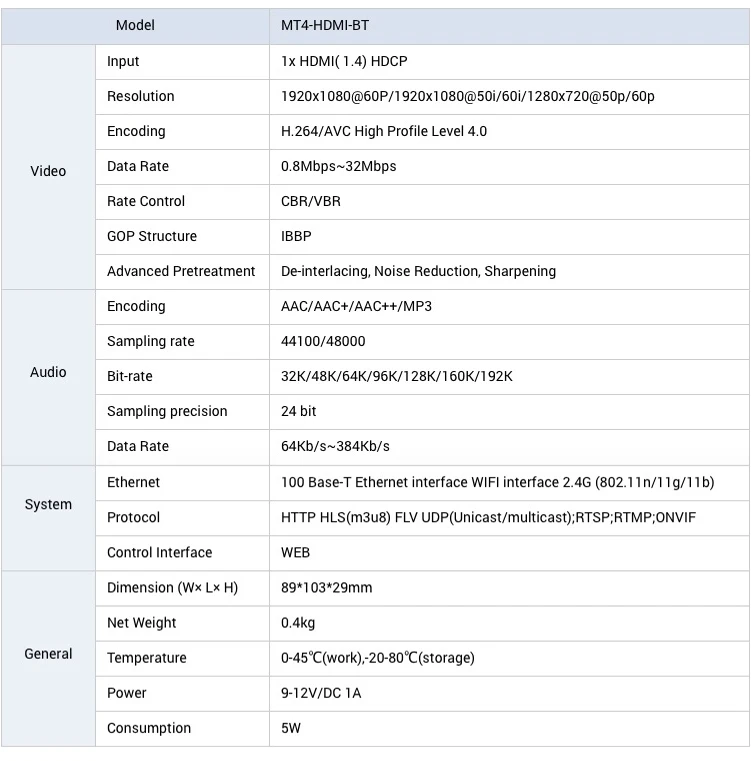This screenshot has width=751, height=761.
Task: Select the 9-12V/DC 1A power value
Action: pos(321,693)
